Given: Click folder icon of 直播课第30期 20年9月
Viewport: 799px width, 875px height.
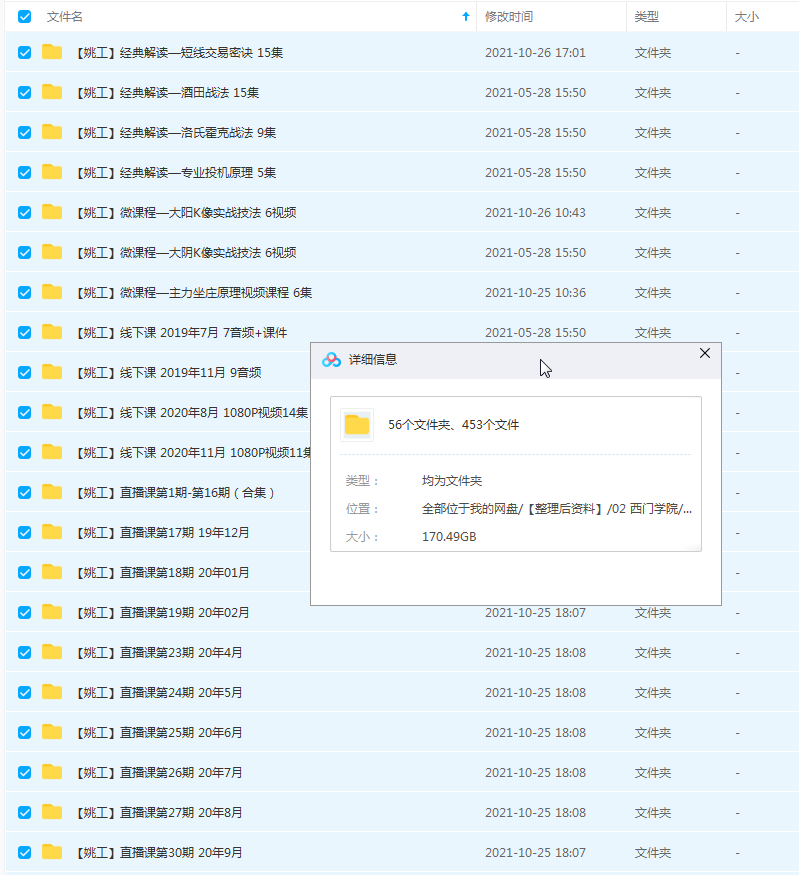Looking at the screenshot, I should [x=52, y=852].
